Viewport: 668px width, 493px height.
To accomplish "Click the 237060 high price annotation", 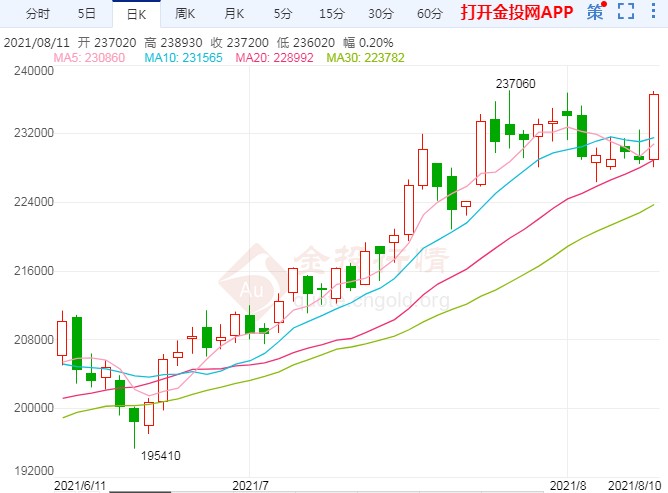I will pyautogui.click(x=515, y=84).
